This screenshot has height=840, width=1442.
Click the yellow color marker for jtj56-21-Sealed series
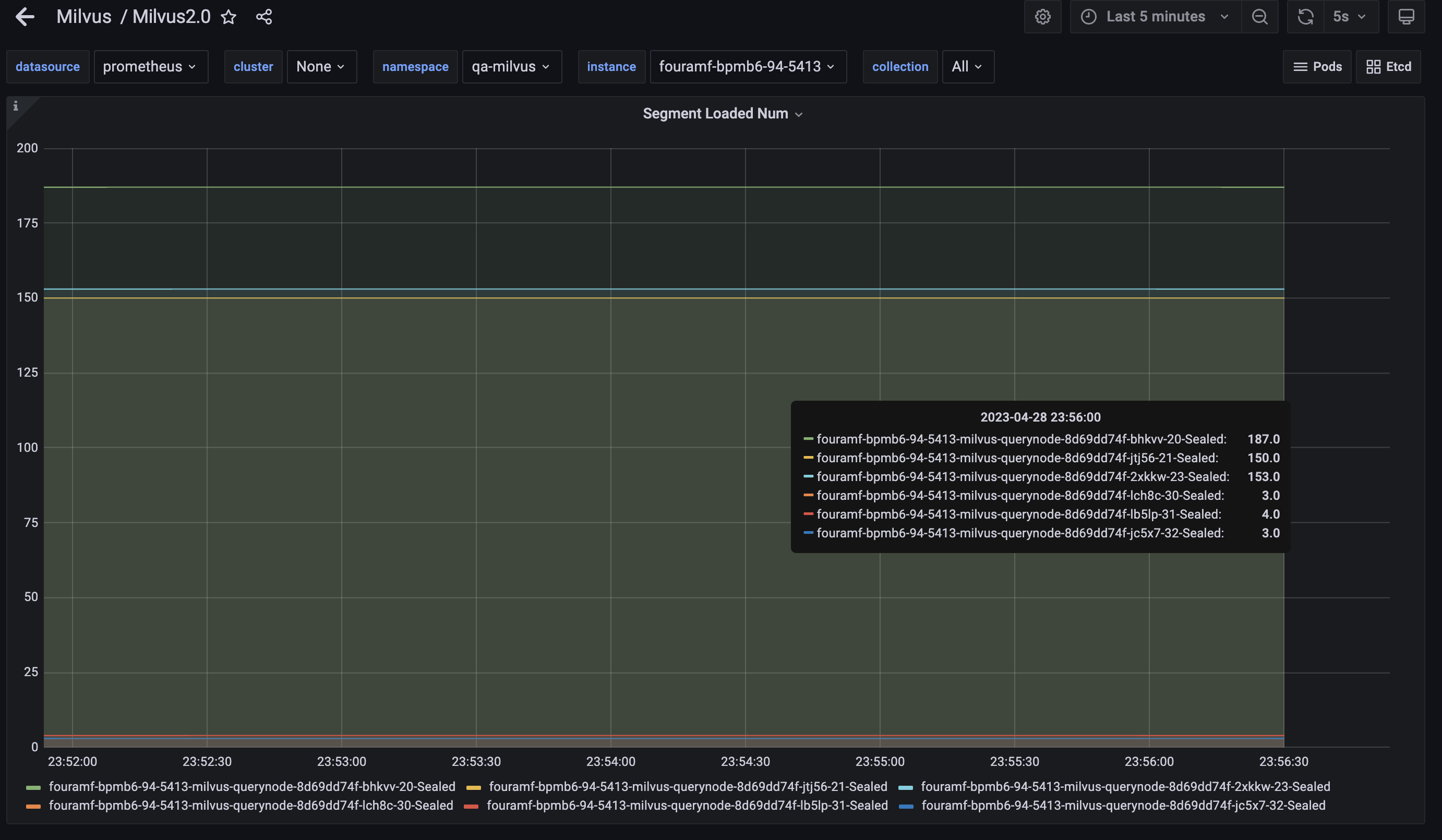(x=474, y=786)
